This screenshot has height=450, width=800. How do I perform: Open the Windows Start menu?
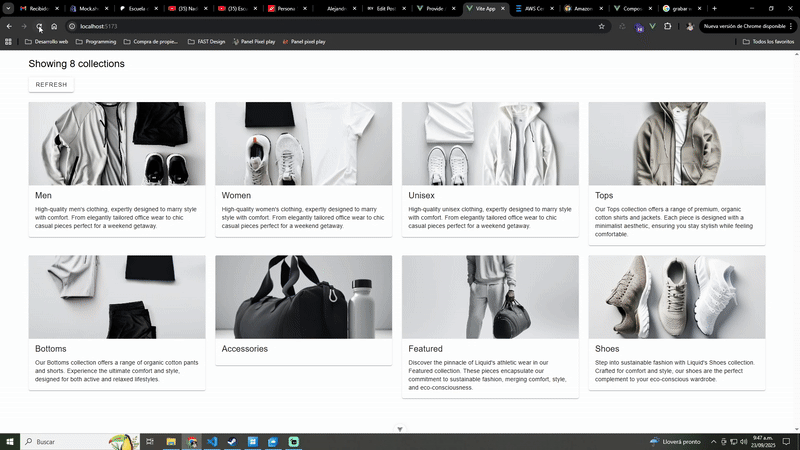coord(11,441)
